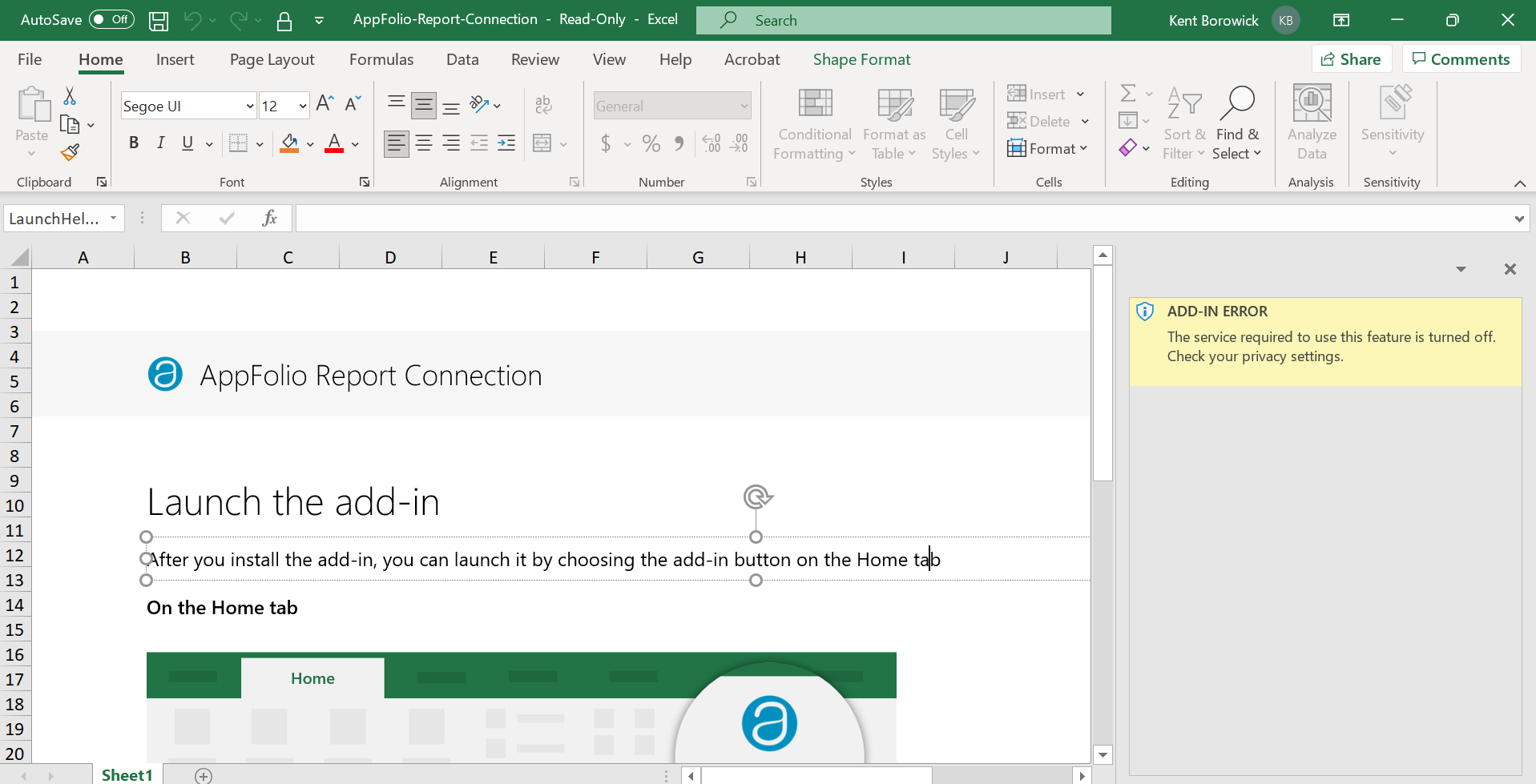
Task: Click the Search box in title bar
Action: click(903, 21)
